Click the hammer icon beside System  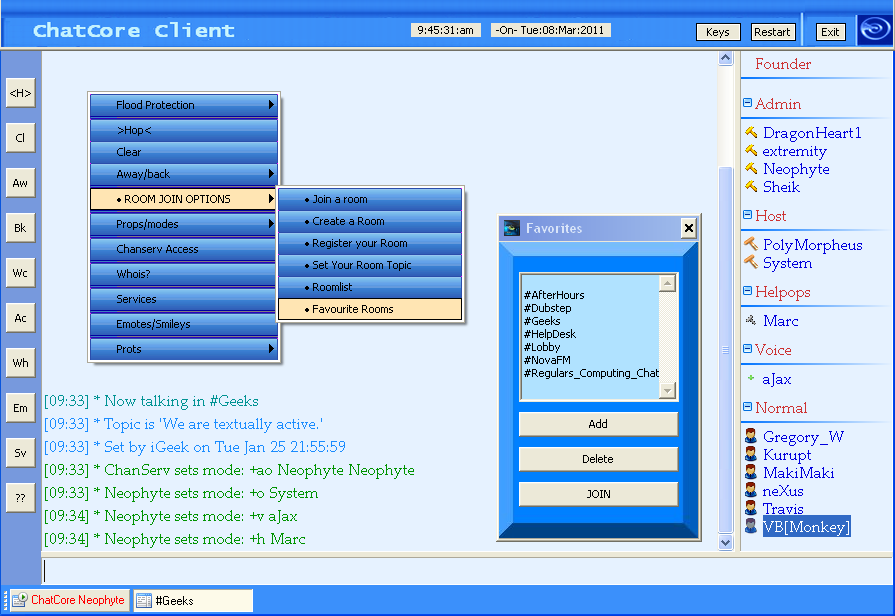click(x=751, y=262)
